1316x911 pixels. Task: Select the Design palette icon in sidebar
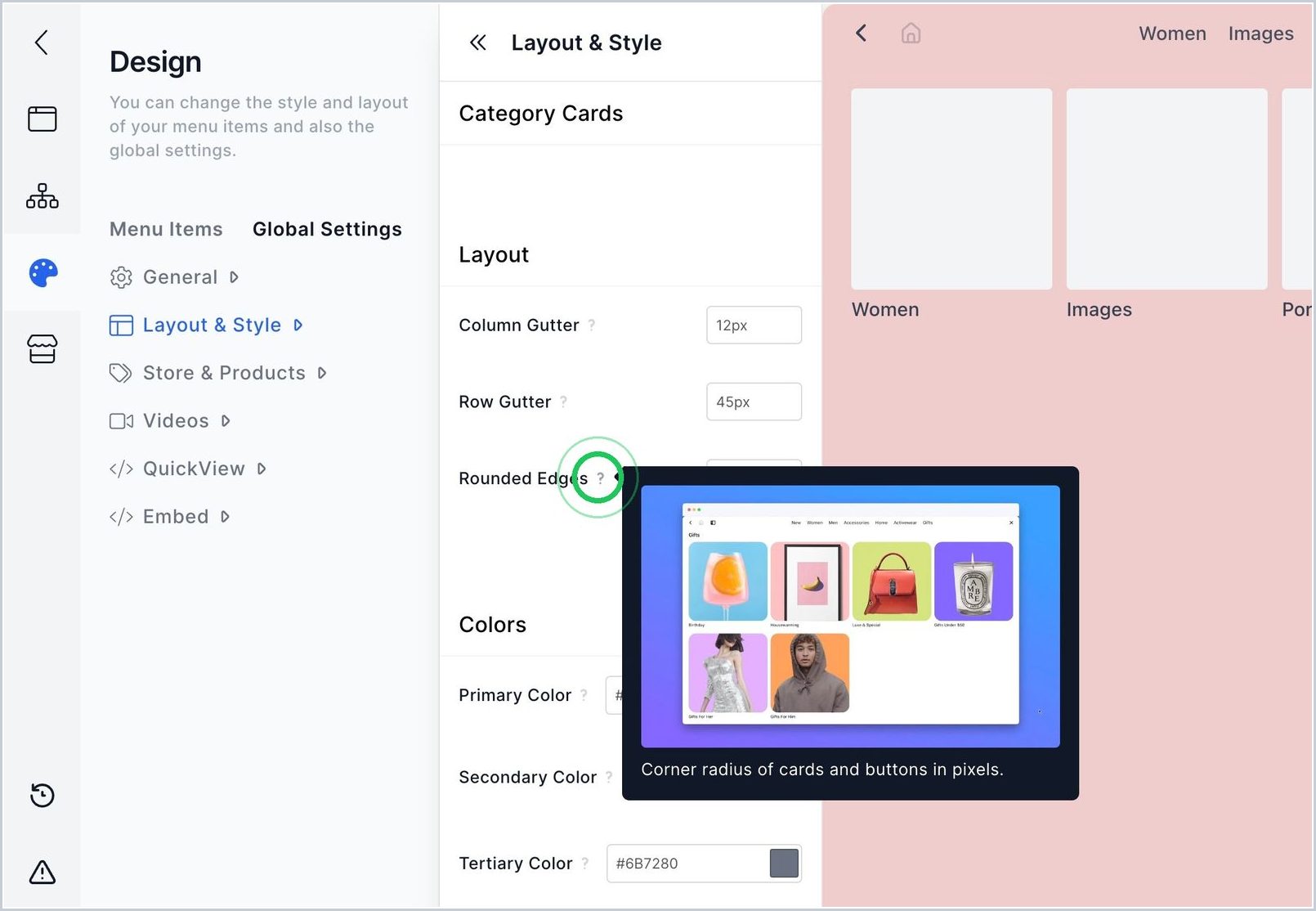pos(43,272)
